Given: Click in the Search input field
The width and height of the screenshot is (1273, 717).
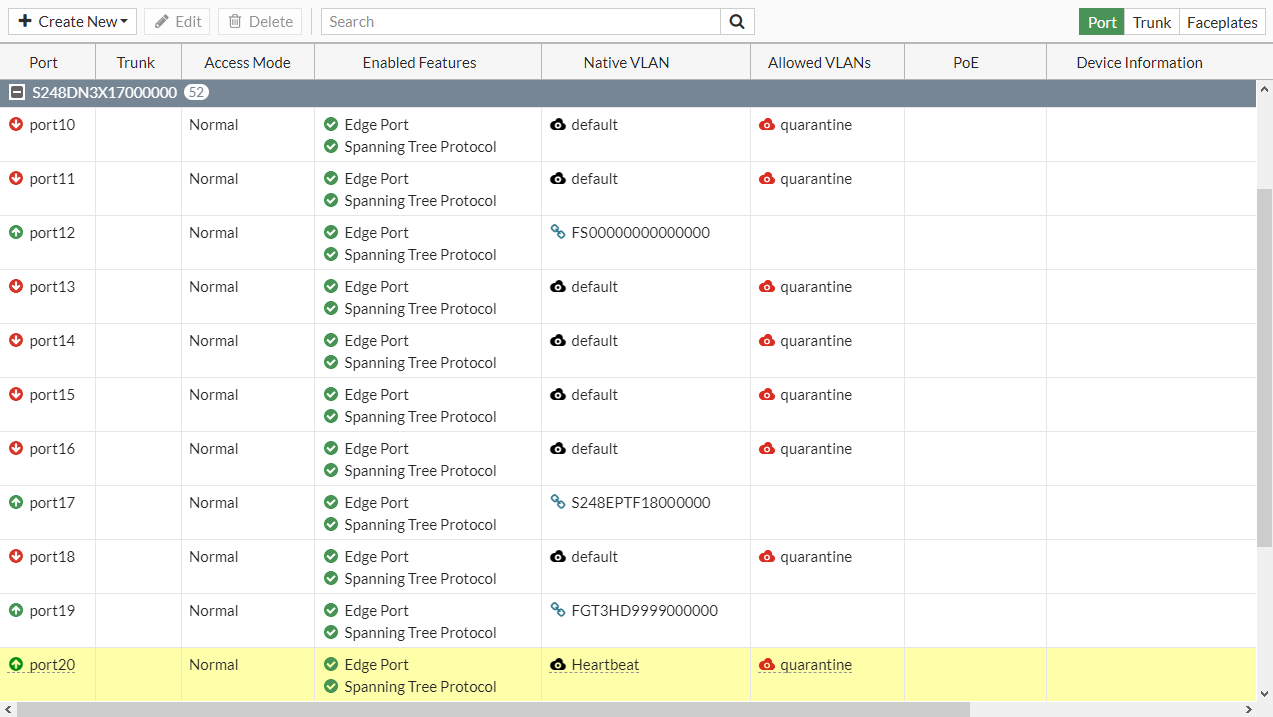Looking at the screenshot, I should 520,22.
